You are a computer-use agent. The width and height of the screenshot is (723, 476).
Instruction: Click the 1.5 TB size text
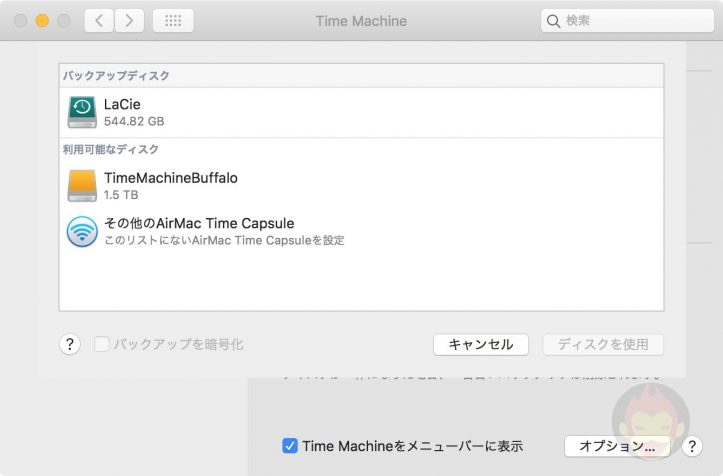[121, 195]
